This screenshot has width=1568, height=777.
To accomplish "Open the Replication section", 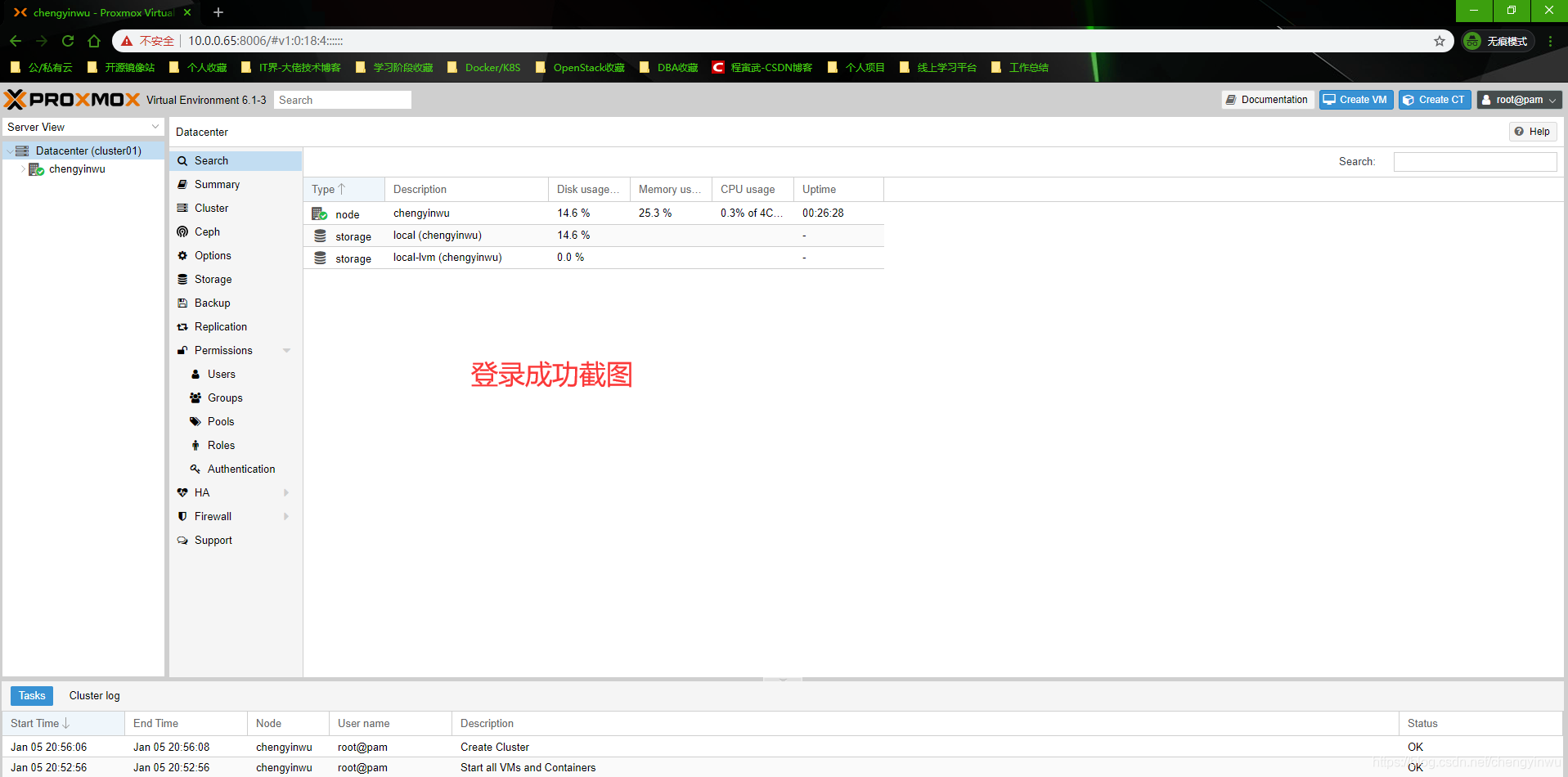I will pyautogui.click(x=236, y=327).
